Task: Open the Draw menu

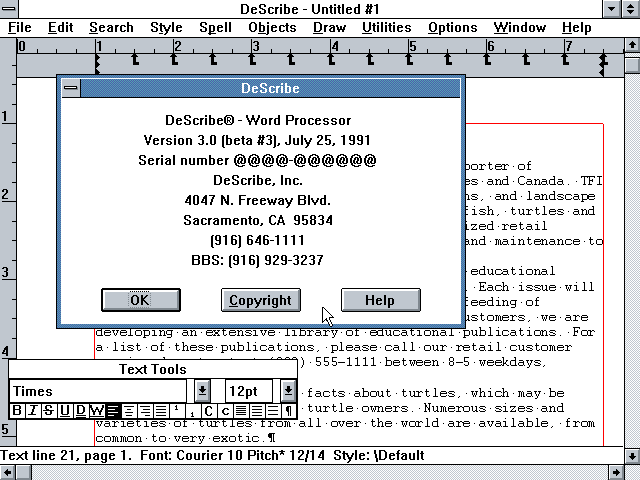Action: [329, 27]
